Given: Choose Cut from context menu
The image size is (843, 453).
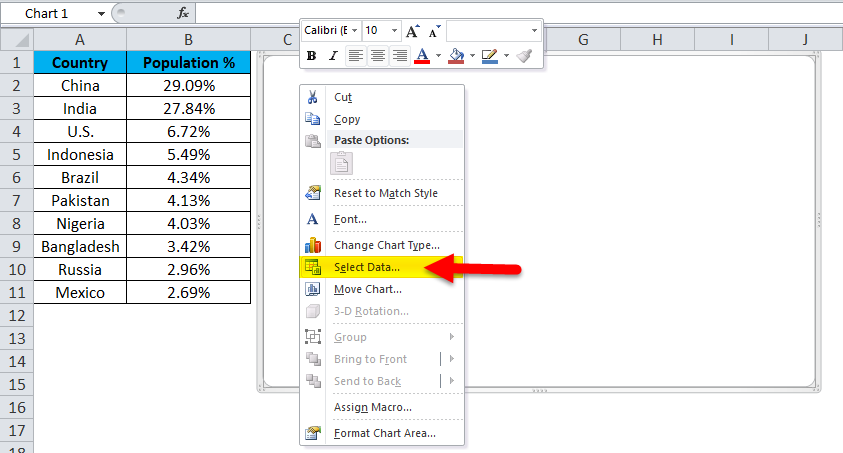Looking at the screenshot, I should click(x=343, y=97).
